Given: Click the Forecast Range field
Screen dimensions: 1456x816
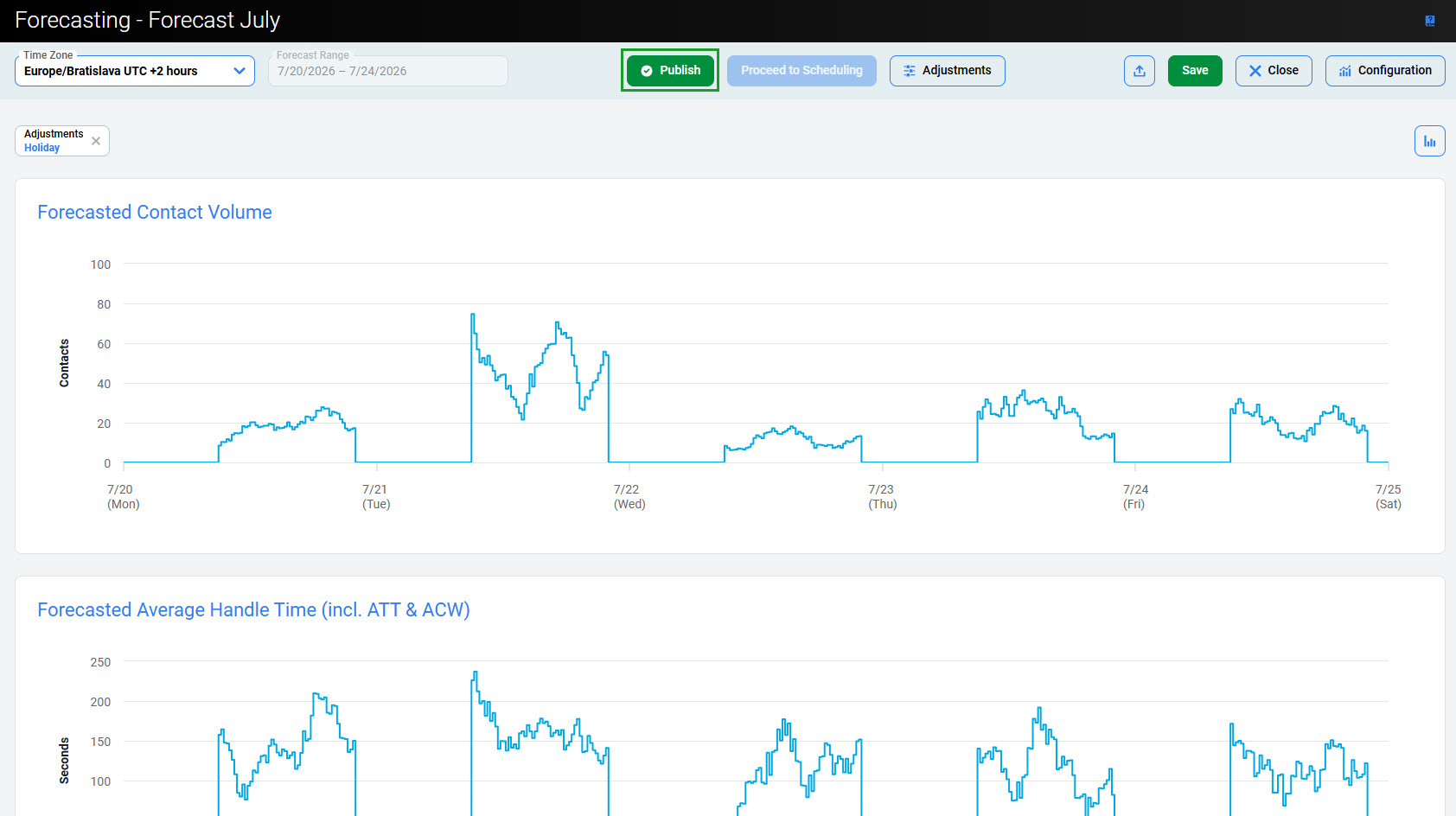Looking at the screenshot, I should [x=388, y=71].
